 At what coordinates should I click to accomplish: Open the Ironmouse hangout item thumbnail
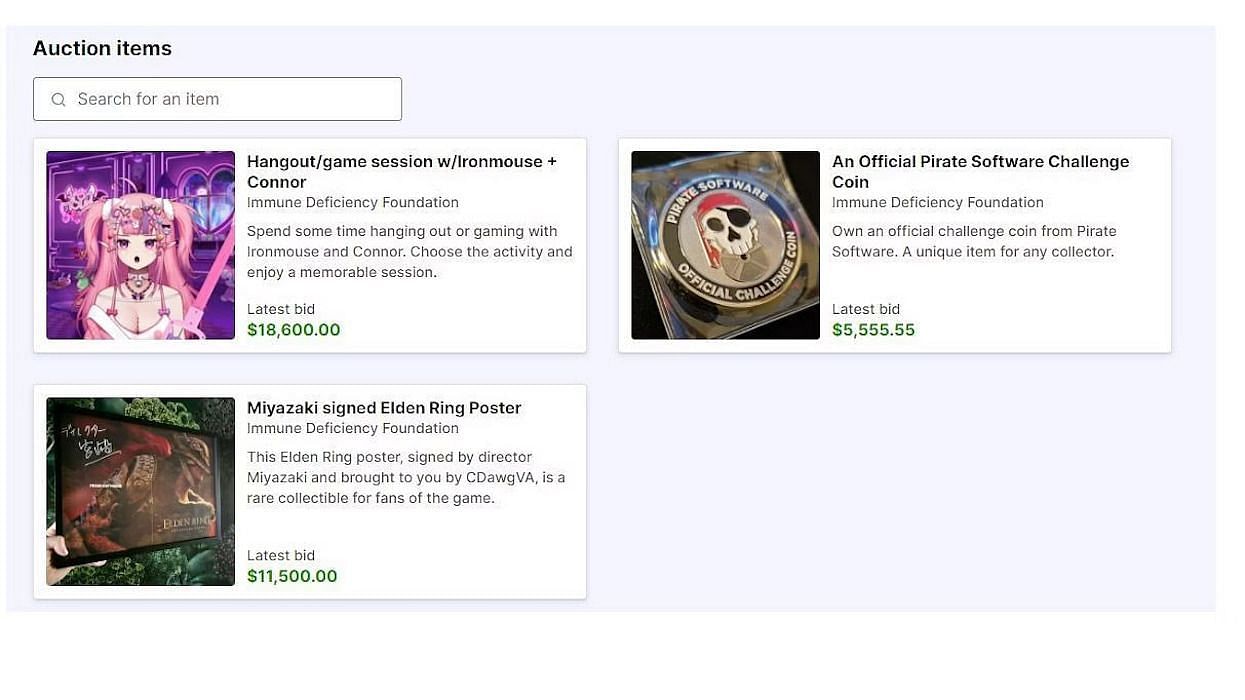click(x=141, y=245)
